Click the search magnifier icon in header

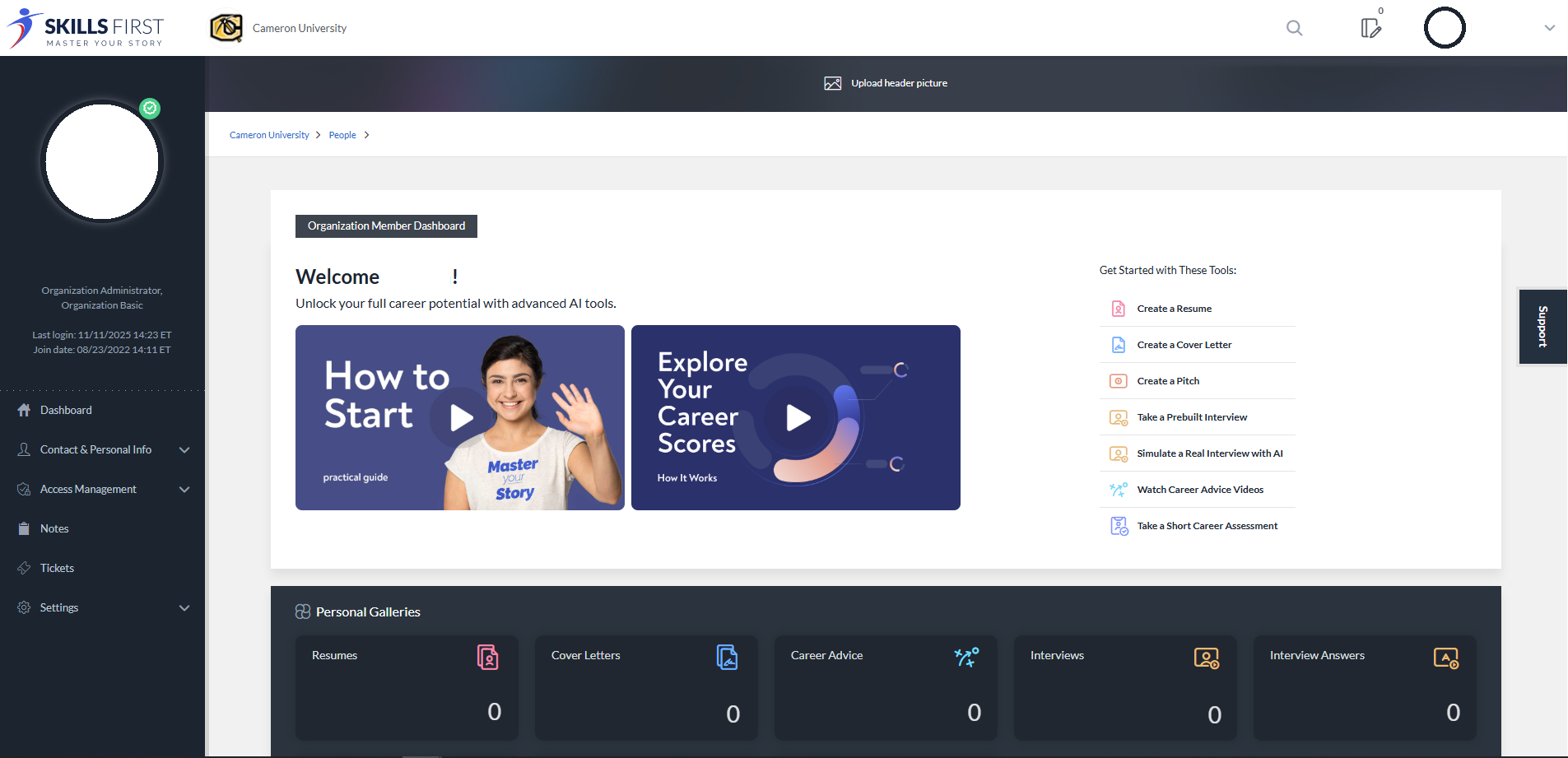pos(1294,28)
